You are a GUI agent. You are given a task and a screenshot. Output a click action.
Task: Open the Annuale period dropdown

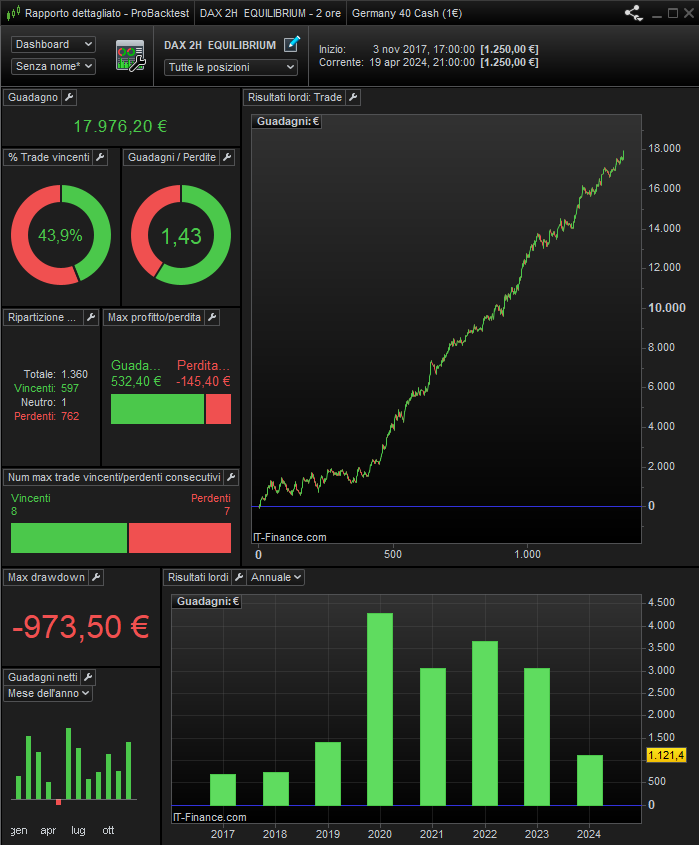pyautogui.click(x=275, y=577)
